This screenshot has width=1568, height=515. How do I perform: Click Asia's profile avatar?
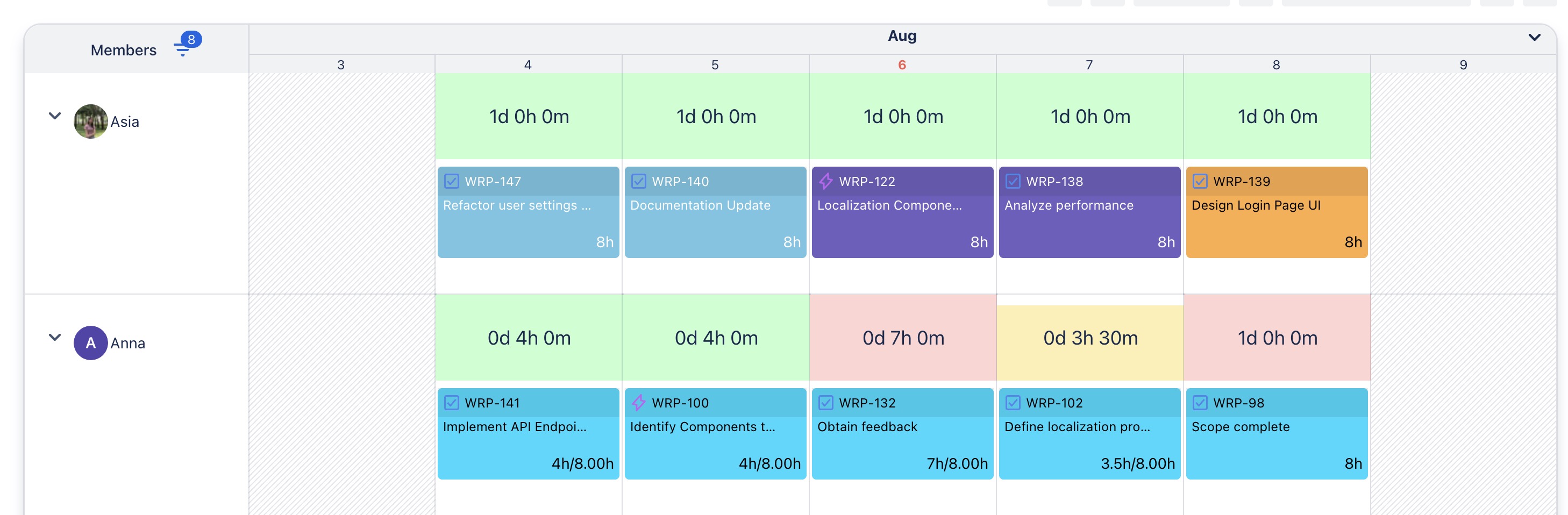91,121
